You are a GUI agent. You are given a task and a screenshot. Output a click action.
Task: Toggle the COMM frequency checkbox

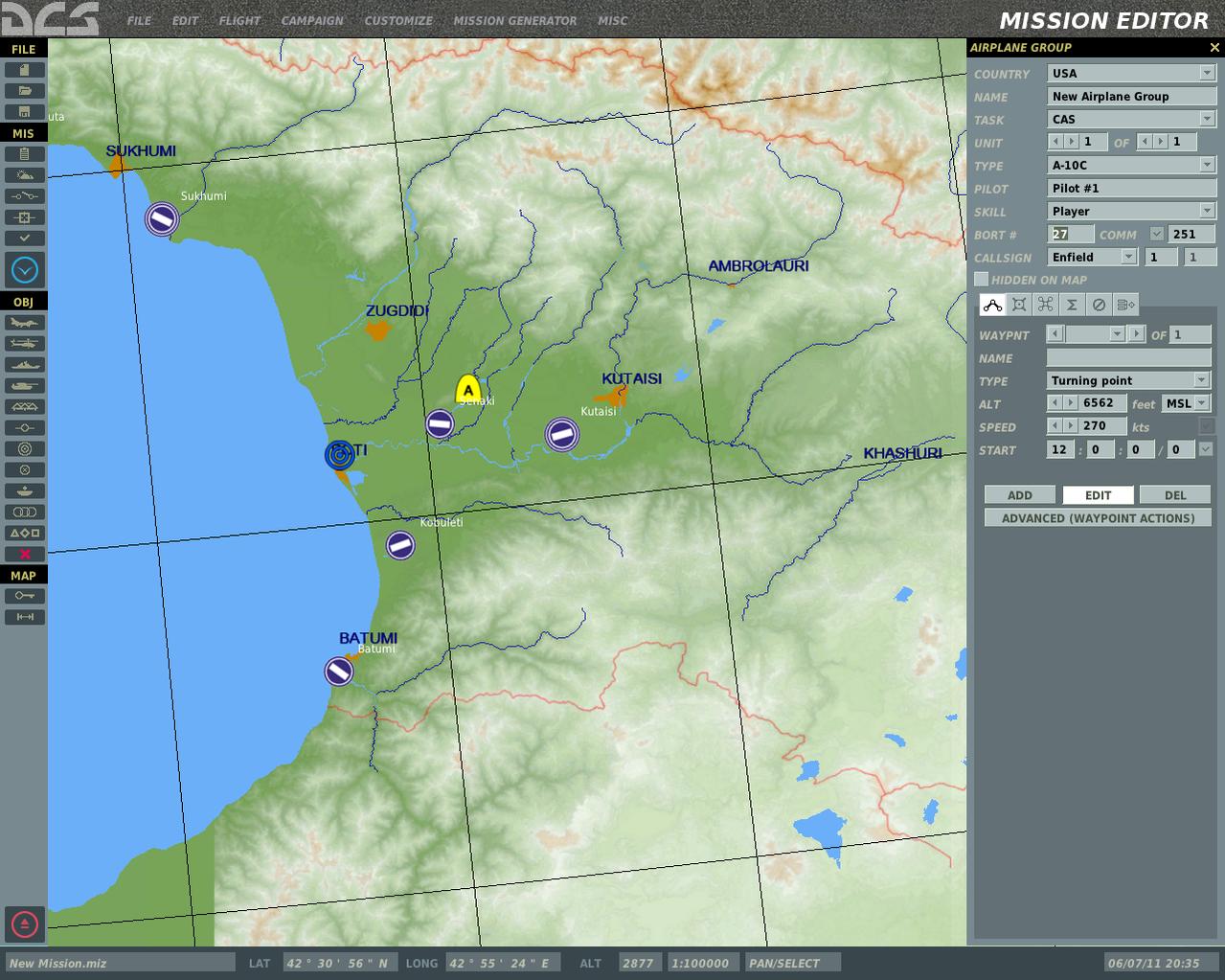click(1157, 234)
